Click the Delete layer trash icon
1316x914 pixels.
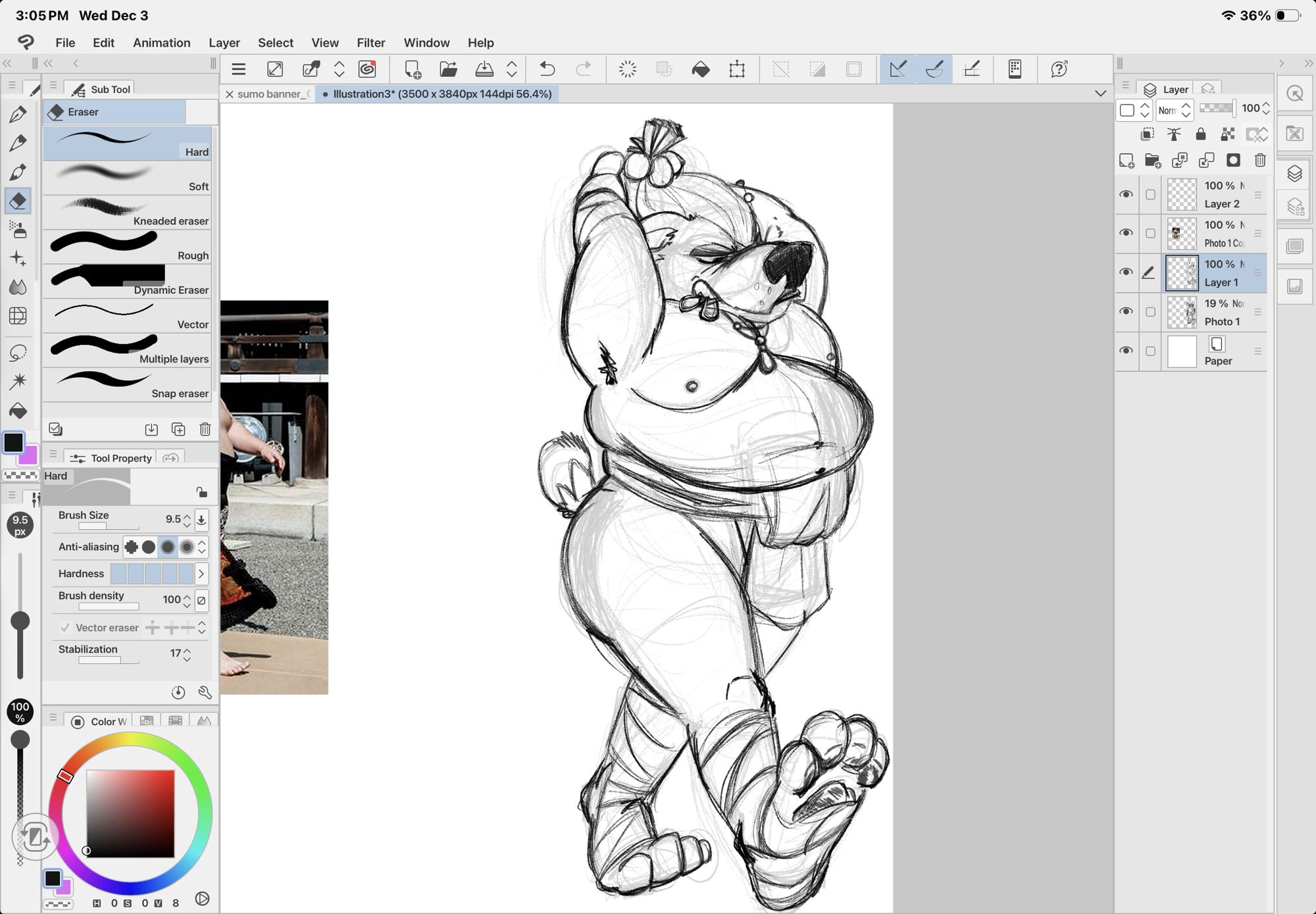tap(1259, 161)
